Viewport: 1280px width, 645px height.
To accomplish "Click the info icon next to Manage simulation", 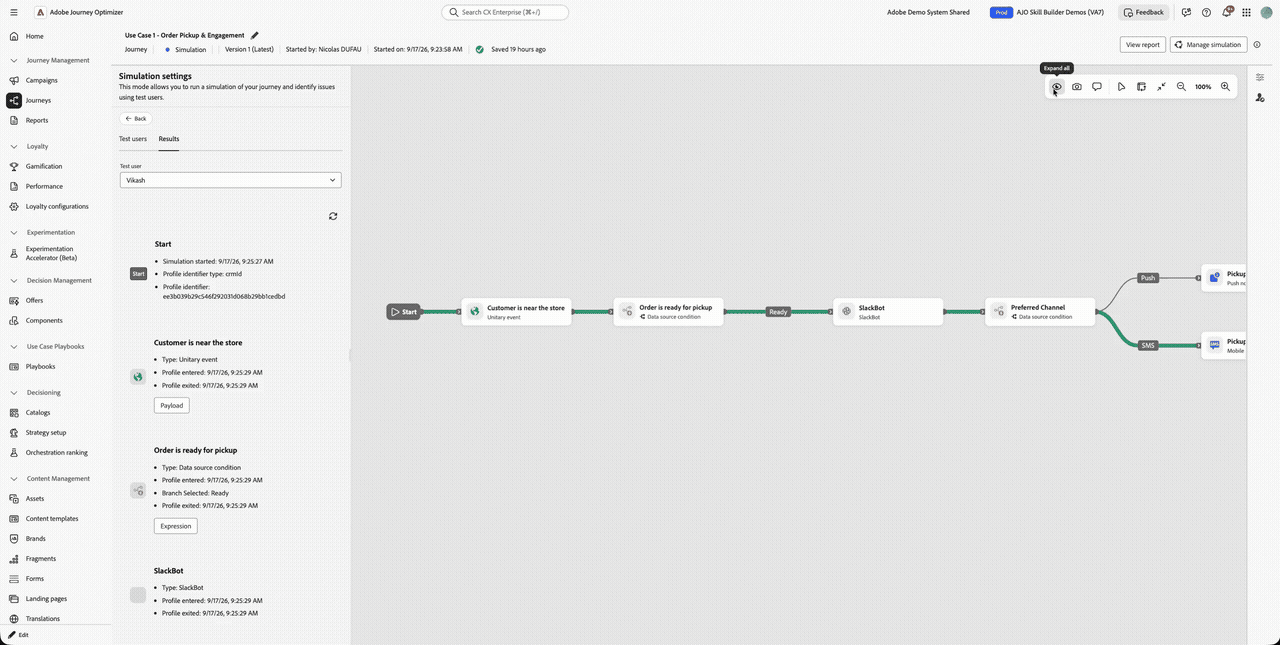I will pyautogui.click(x=1257, y=44).
